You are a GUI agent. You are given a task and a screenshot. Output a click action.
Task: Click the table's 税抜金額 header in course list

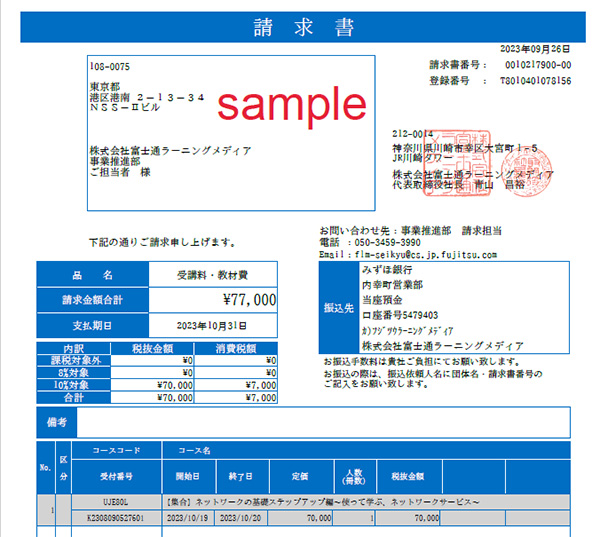(409, 477)
